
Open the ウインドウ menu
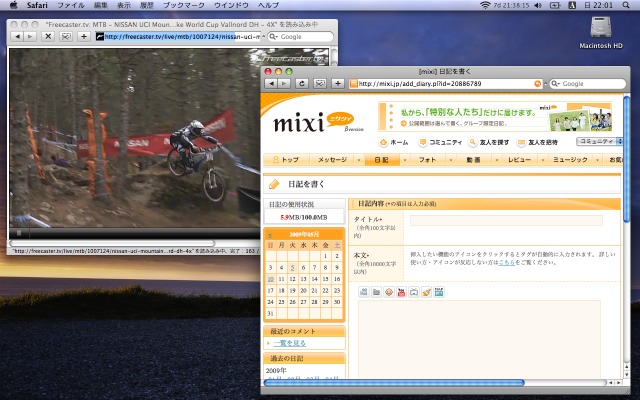(231, 5)
